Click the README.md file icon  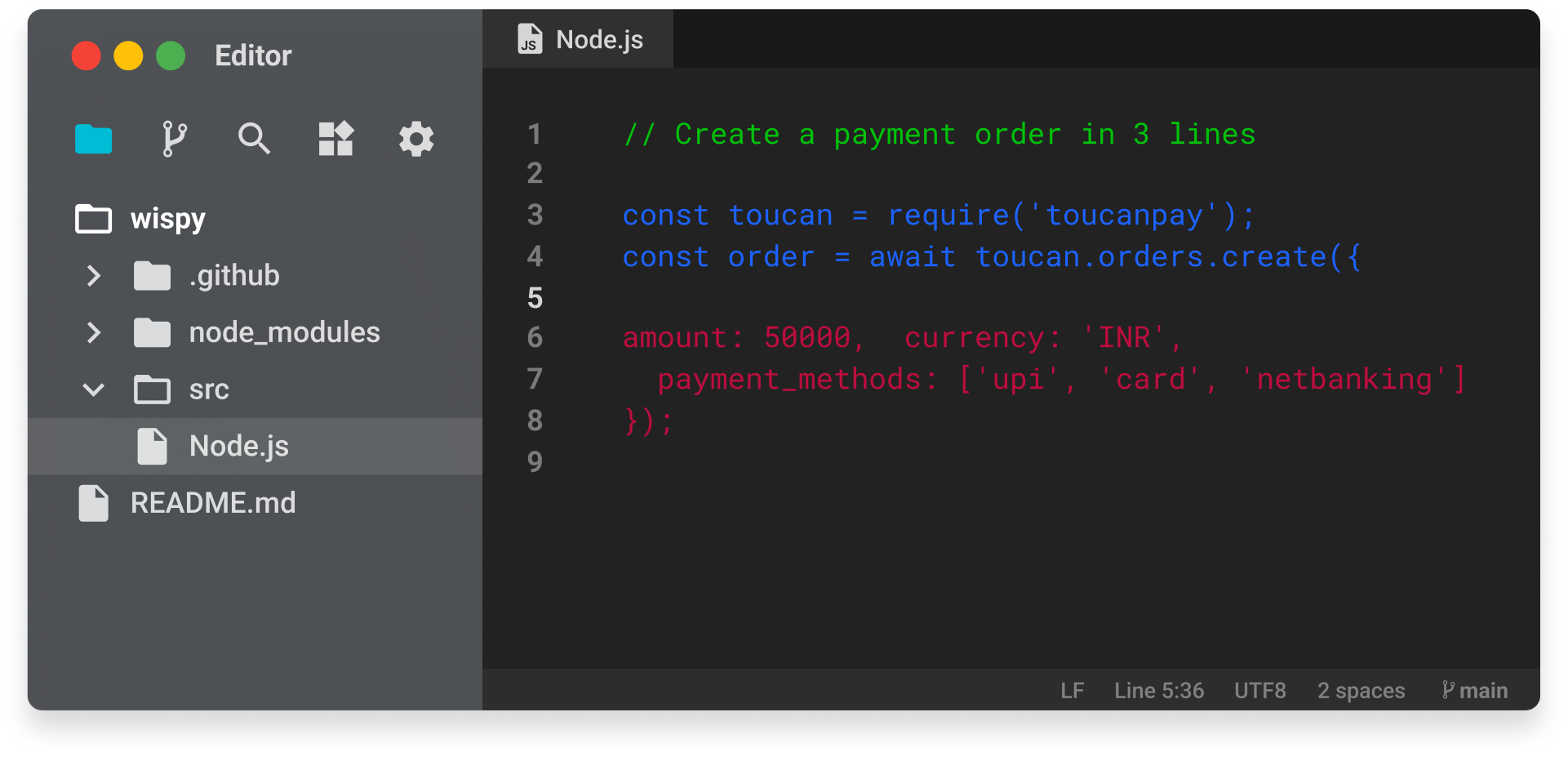pos(93,503)
